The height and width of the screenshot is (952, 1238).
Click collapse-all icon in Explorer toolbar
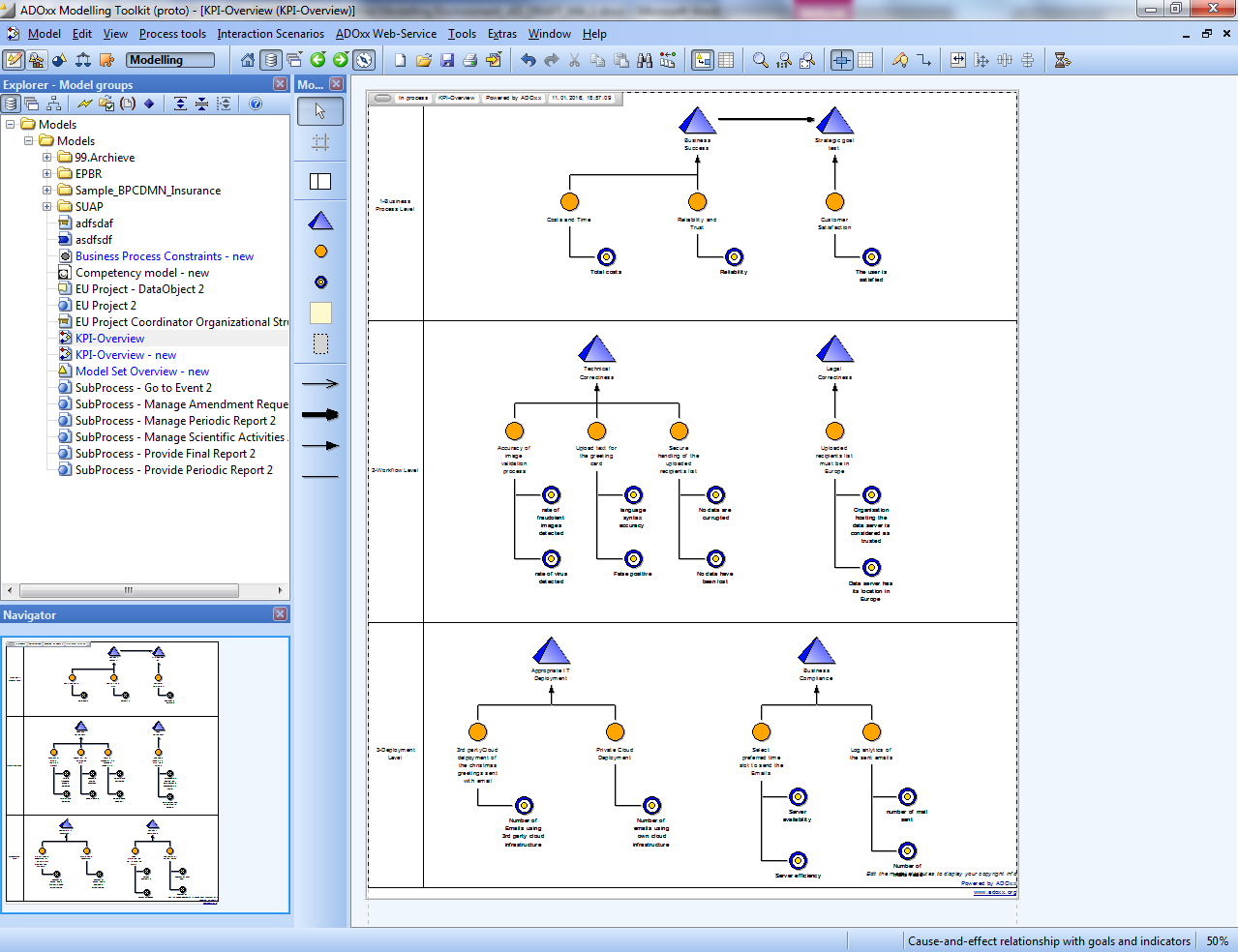pyautogui.click(x=201, y=104)
